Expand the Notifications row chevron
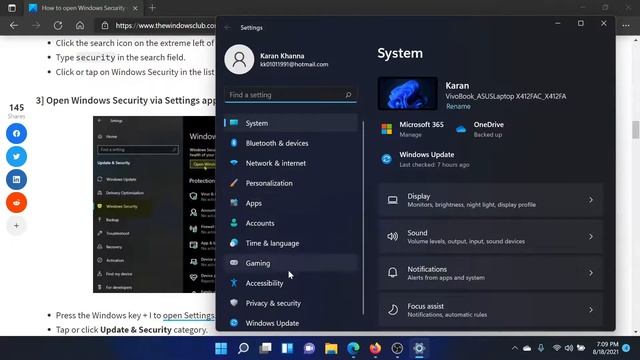640x360 pixels. (591, 273)
